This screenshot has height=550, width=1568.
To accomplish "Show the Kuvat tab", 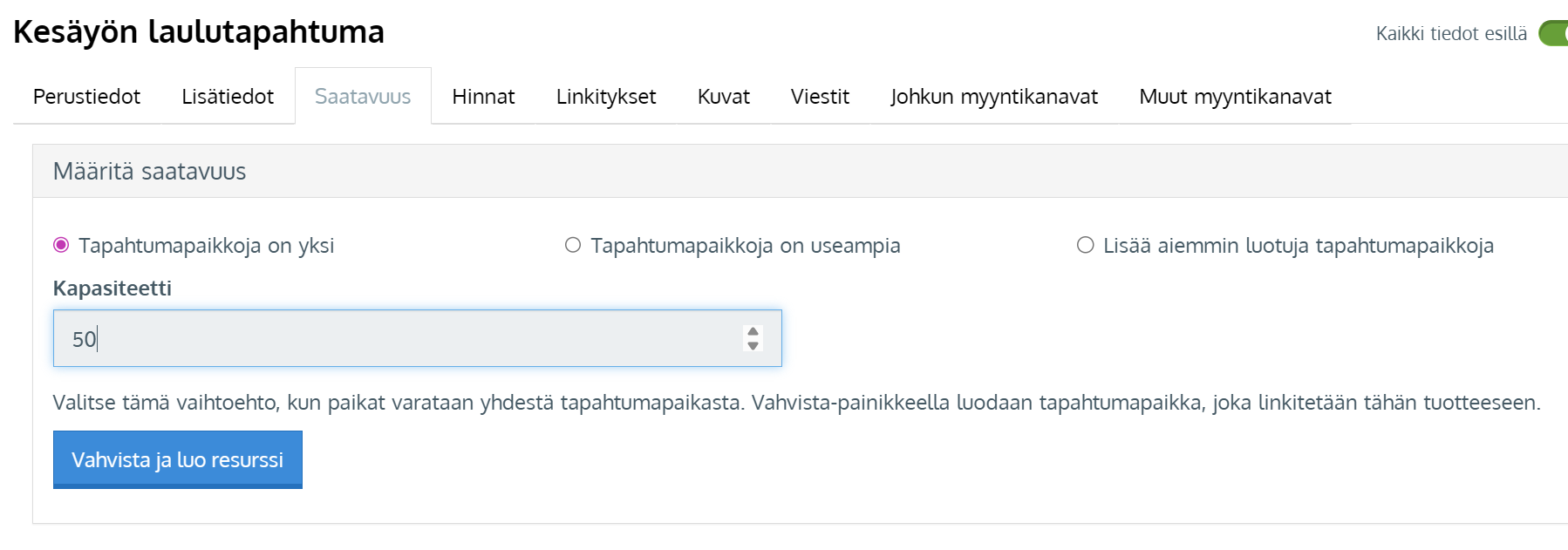I will tap(723, 97).
